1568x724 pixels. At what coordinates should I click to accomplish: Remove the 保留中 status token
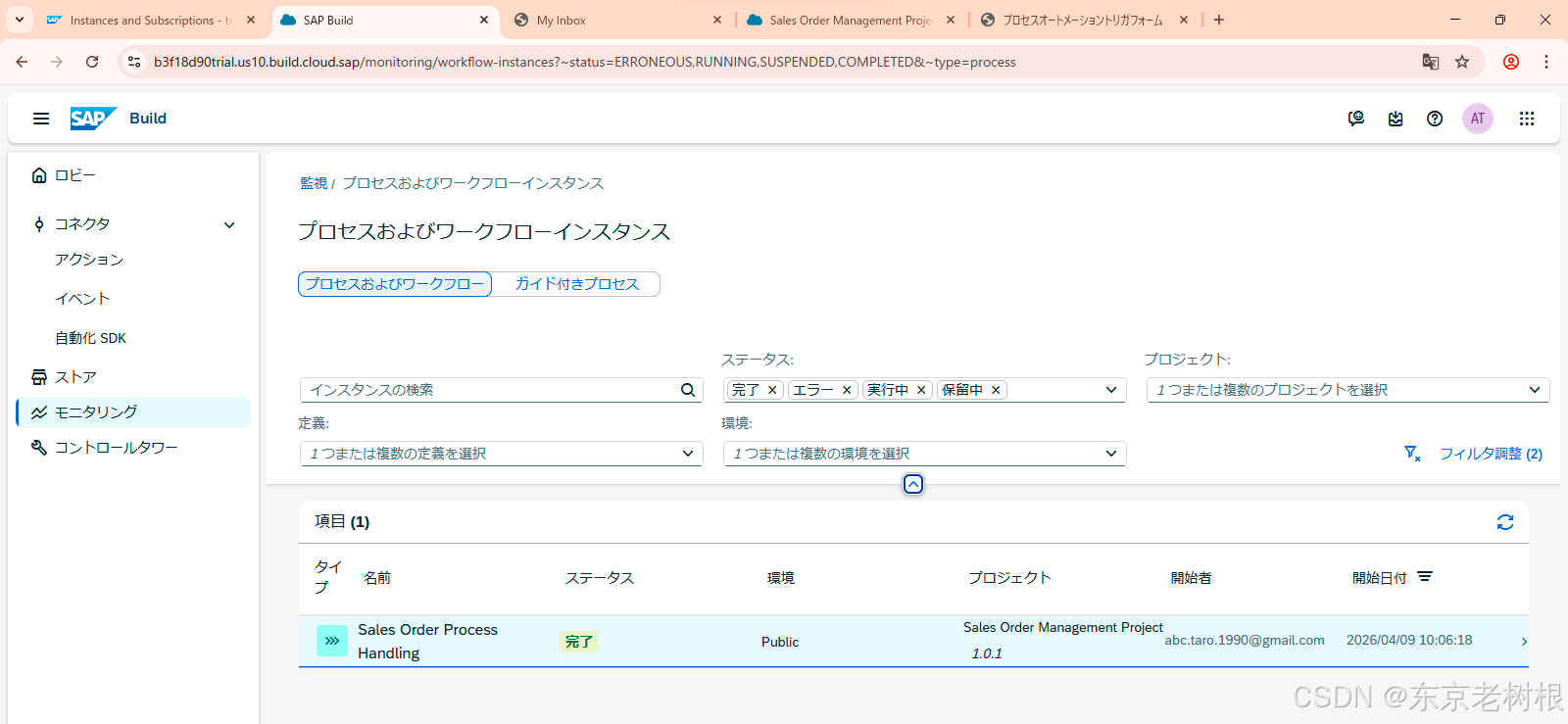pyautogui.click(x=996, y=390)
